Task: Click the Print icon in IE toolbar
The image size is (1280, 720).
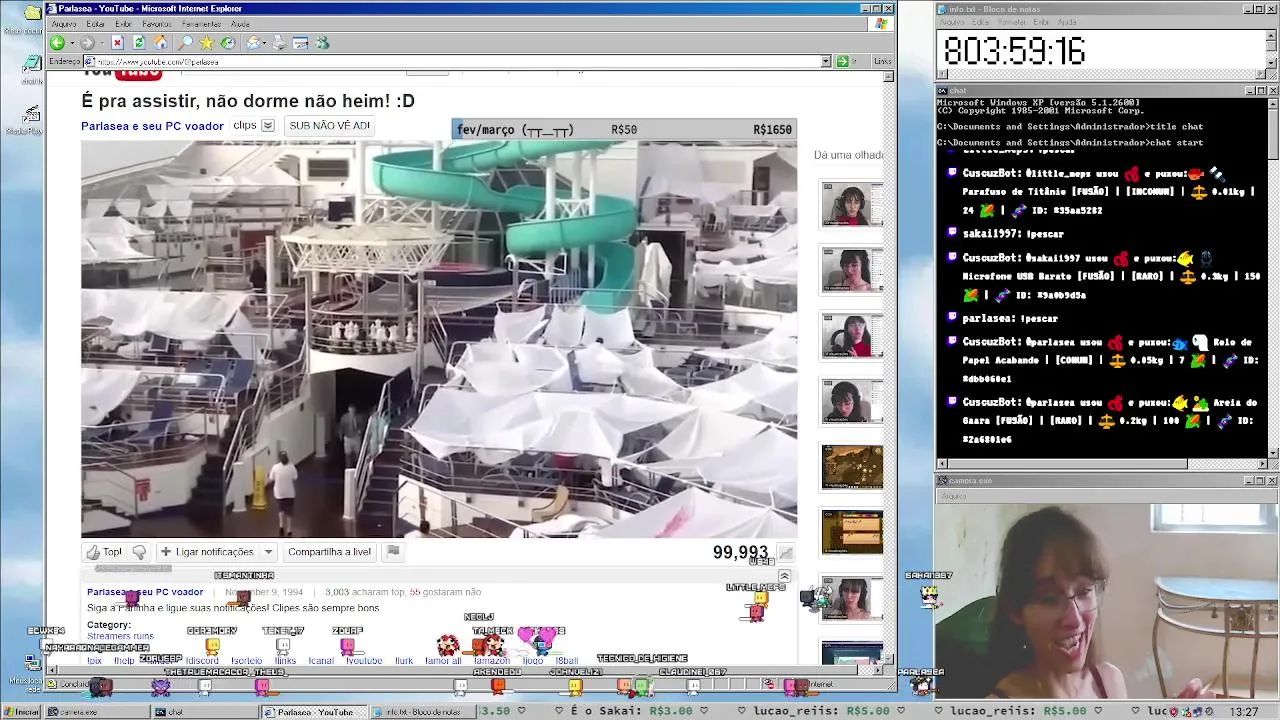Action: point(279,43)
